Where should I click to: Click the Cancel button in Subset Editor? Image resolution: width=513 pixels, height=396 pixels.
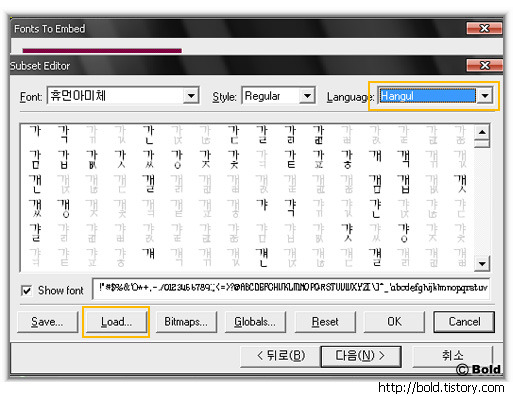click(464, 322)
